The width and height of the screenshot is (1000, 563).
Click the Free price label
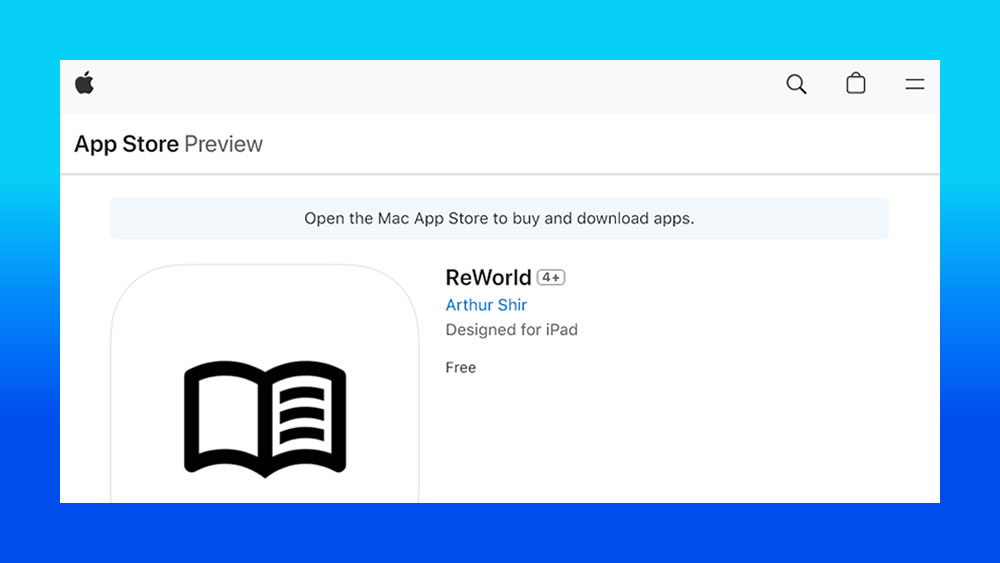460,367
